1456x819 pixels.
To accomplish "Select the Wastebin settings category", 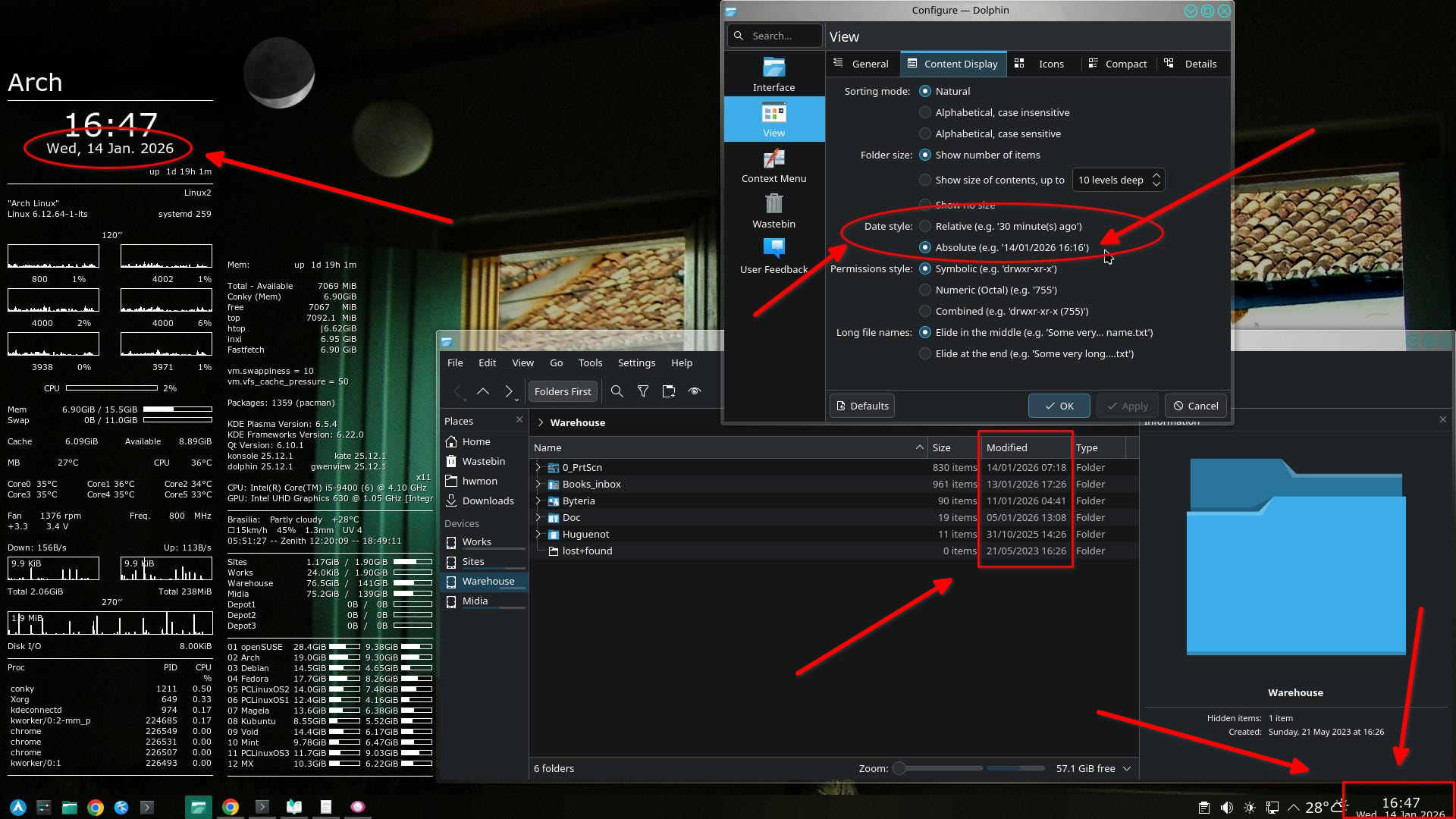I will pos(773,211).
